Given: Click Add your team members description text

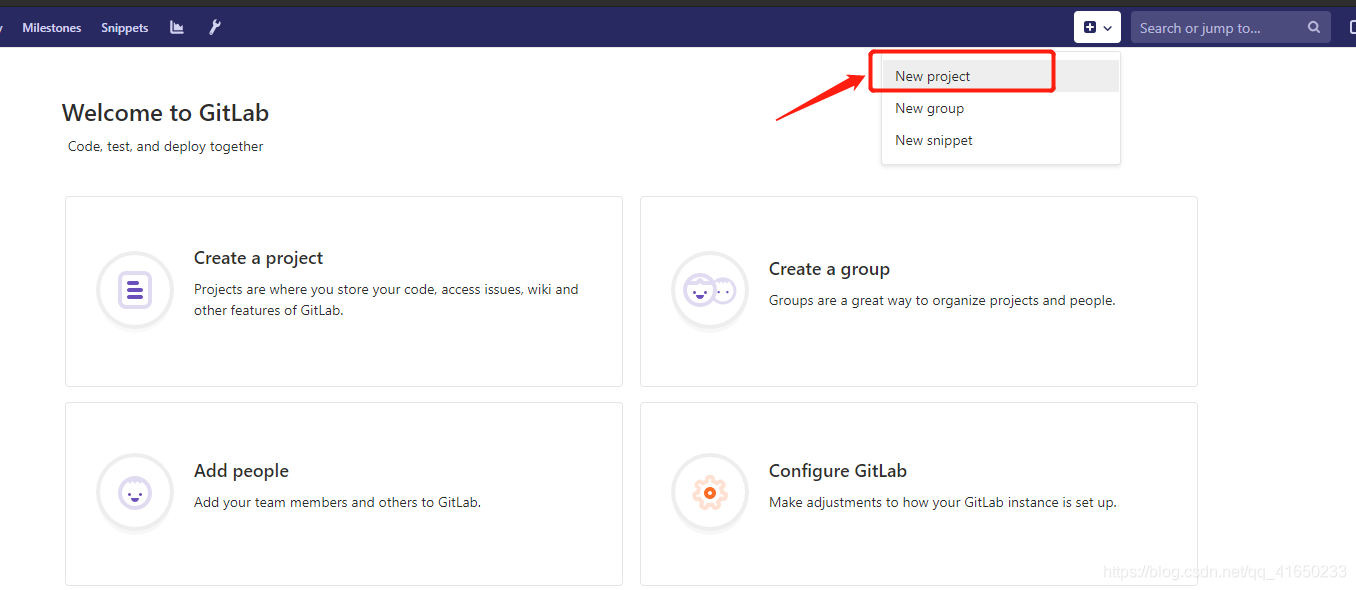Looking at the screenshot, I should 338,502.
